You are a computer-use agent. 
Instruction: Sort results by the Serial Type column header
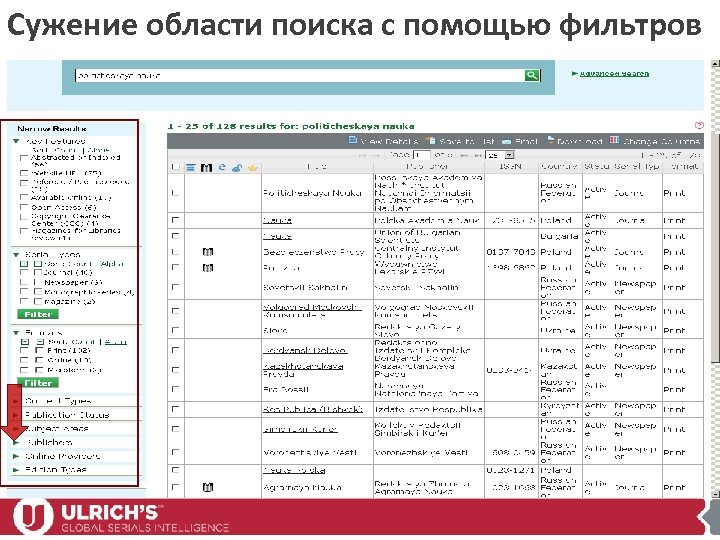[636, 167]
